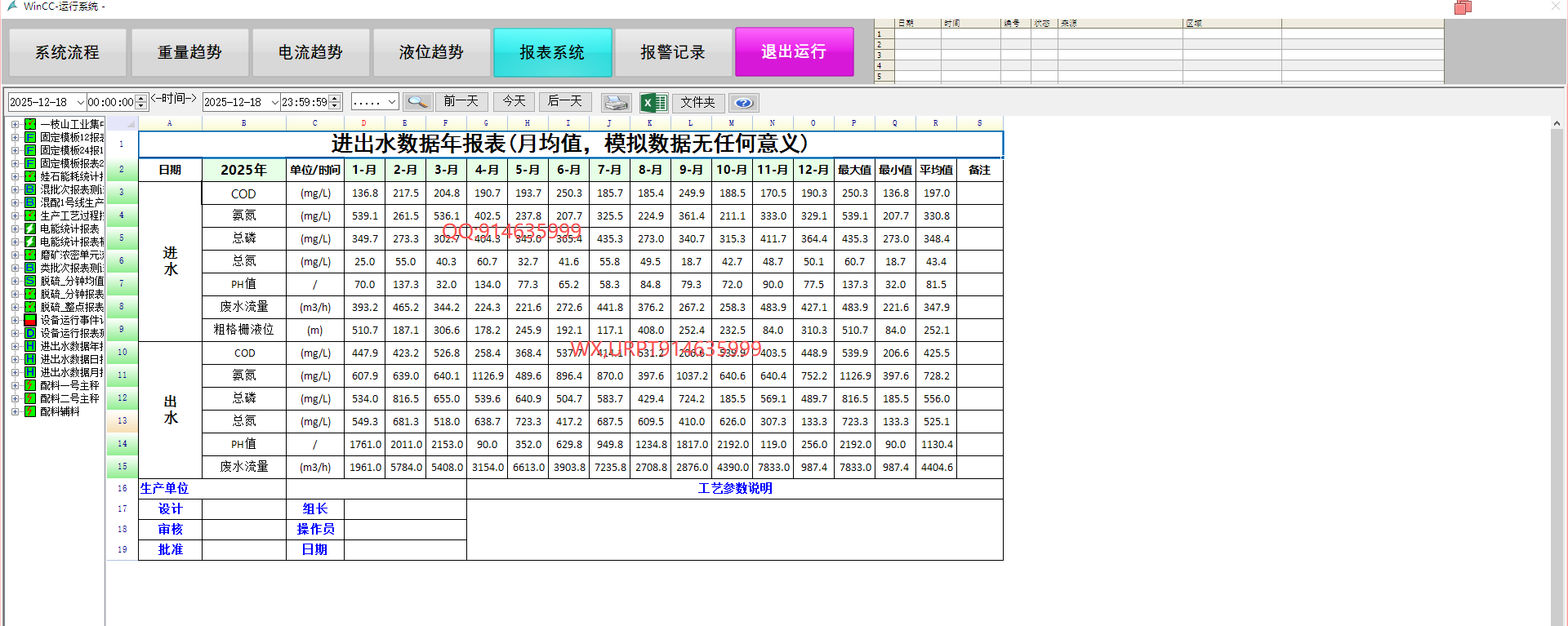
Task: Click the B icon beside 混配1号线生产
Action: click(30, 202)
